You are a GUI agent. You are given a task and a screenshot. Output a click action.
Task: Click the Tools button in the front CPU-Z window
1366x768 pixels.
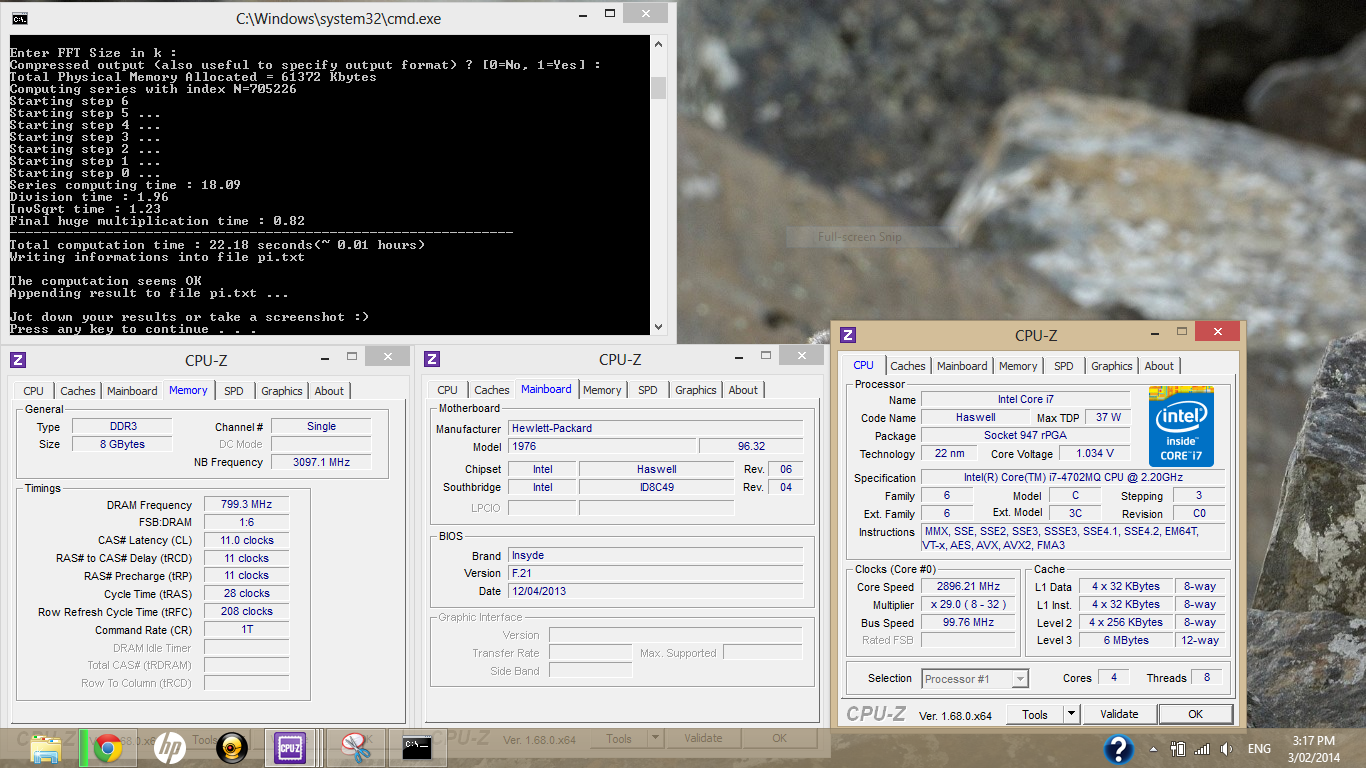[x=1035, y=714]
